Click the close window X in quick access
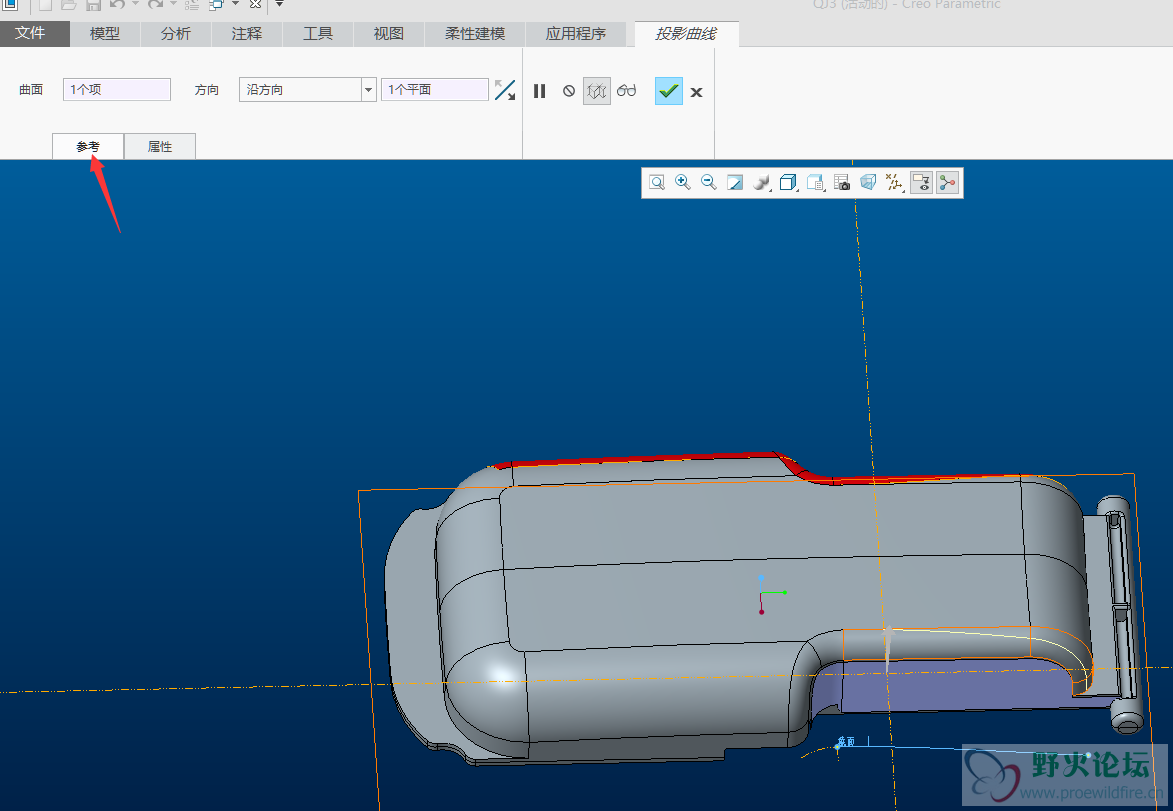The width and height of the screenshot is (1173, 811). coord(255,4)
